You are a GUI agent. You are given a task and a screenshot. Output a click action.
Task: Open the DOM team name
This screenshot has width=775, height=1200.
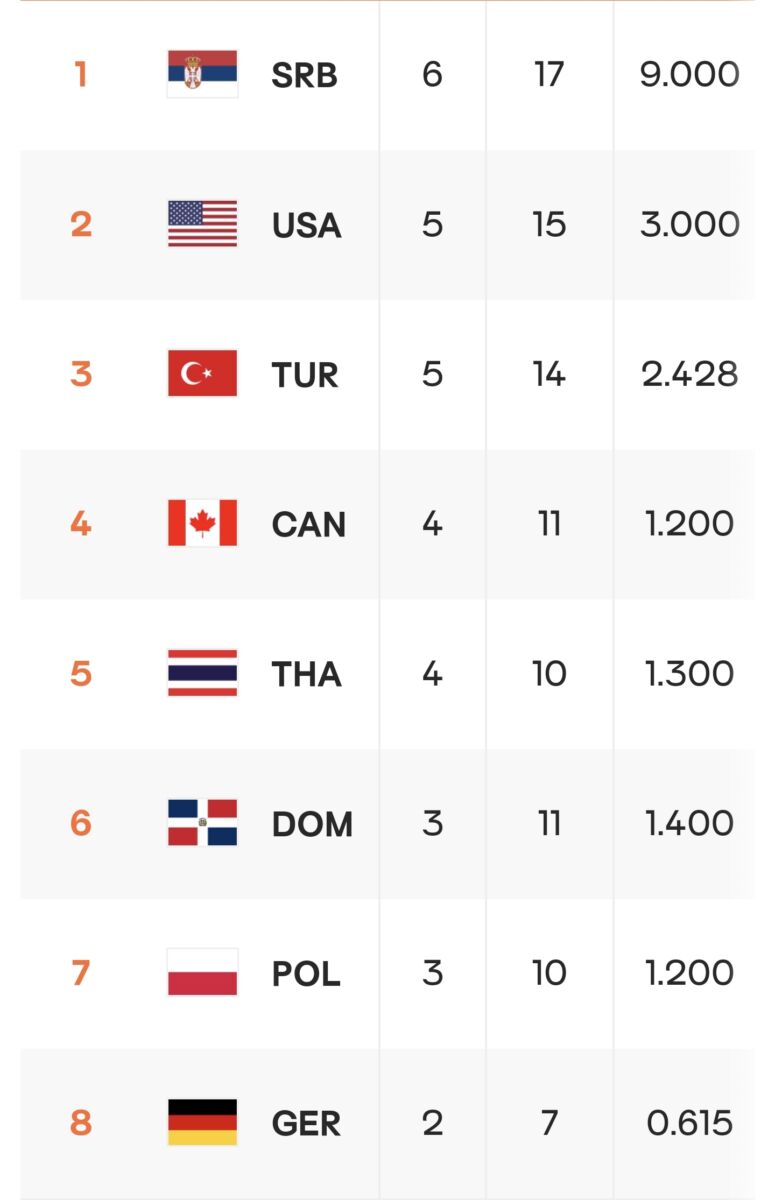pyautogui.click(x=312, y=824)
